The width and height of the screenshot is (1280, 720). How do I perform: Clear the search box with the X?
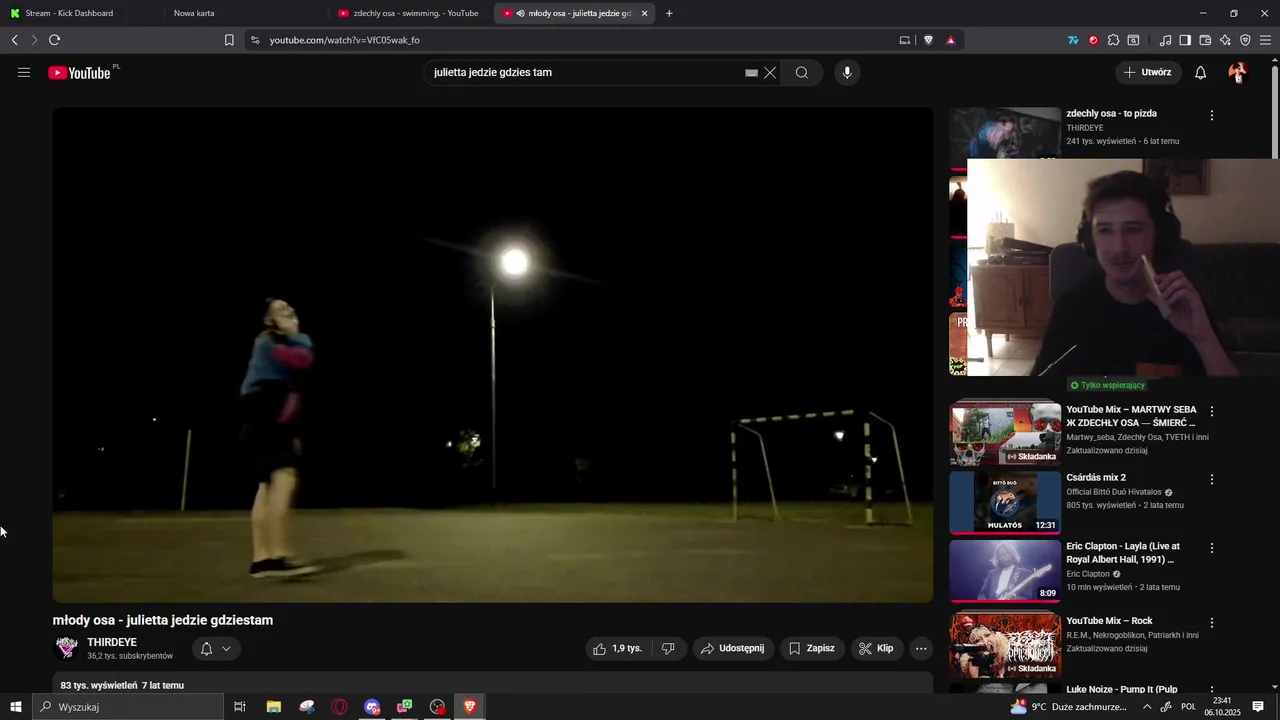point(770,72)
